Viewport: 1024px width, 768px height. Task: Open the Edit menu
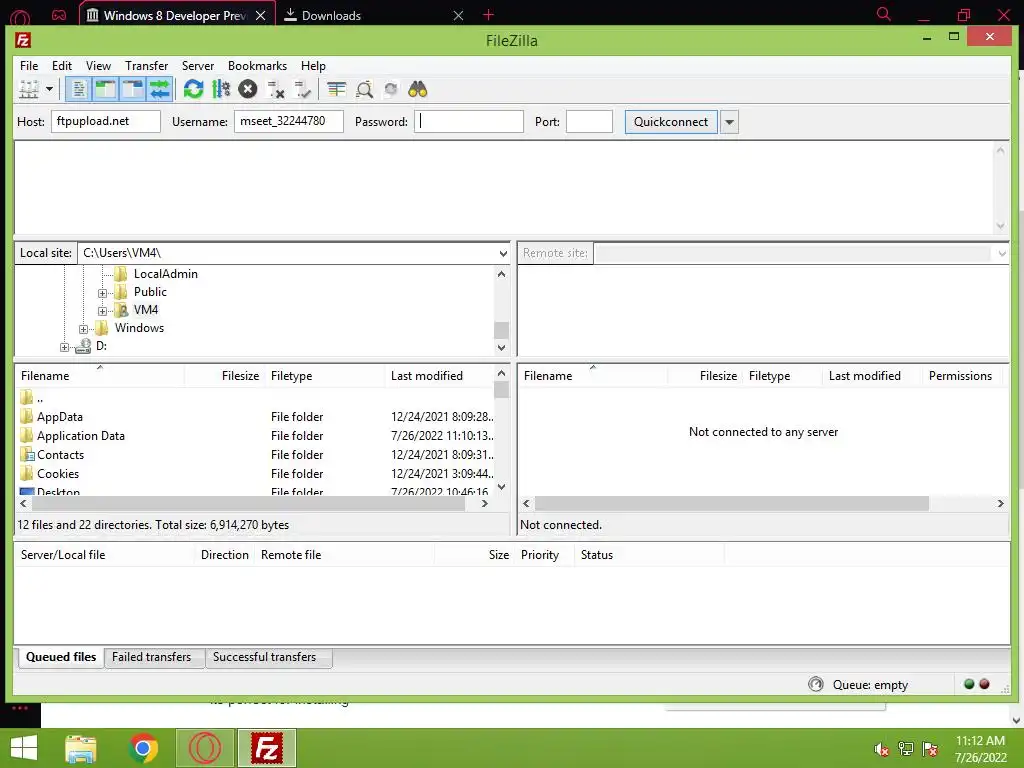[x=62, y=66]
